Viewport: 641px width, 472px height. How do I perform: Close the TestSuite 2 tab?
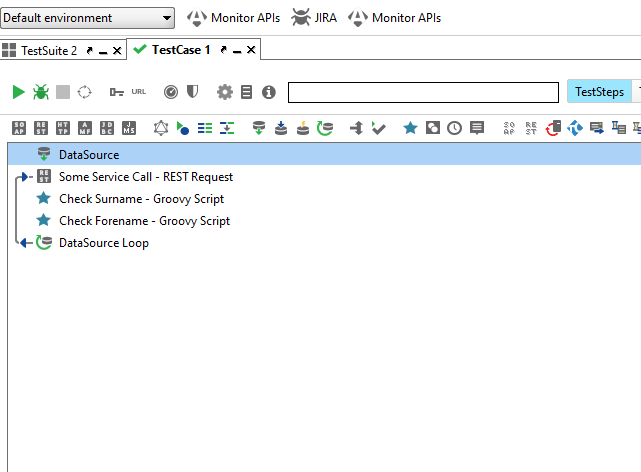(117, 51)
